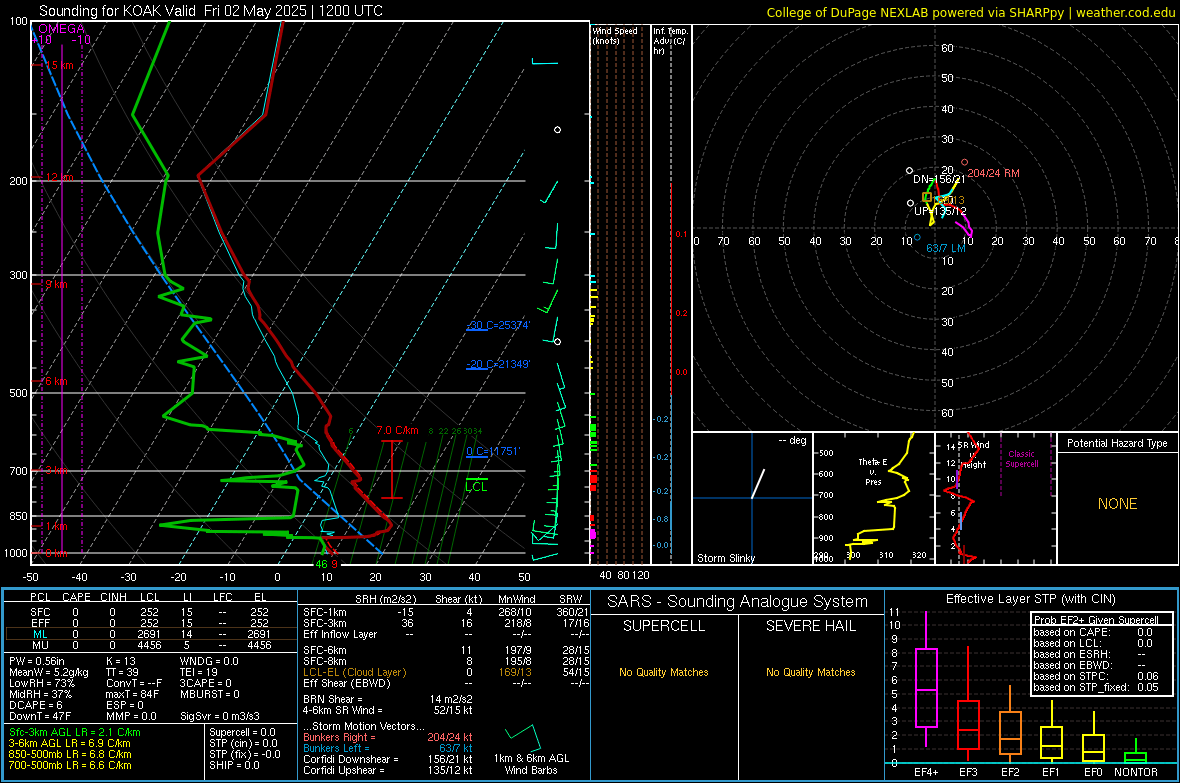This screenshot has width=1180, height=783.
Task: Click the SEVERE HAIL column heading
Action: 810,626
